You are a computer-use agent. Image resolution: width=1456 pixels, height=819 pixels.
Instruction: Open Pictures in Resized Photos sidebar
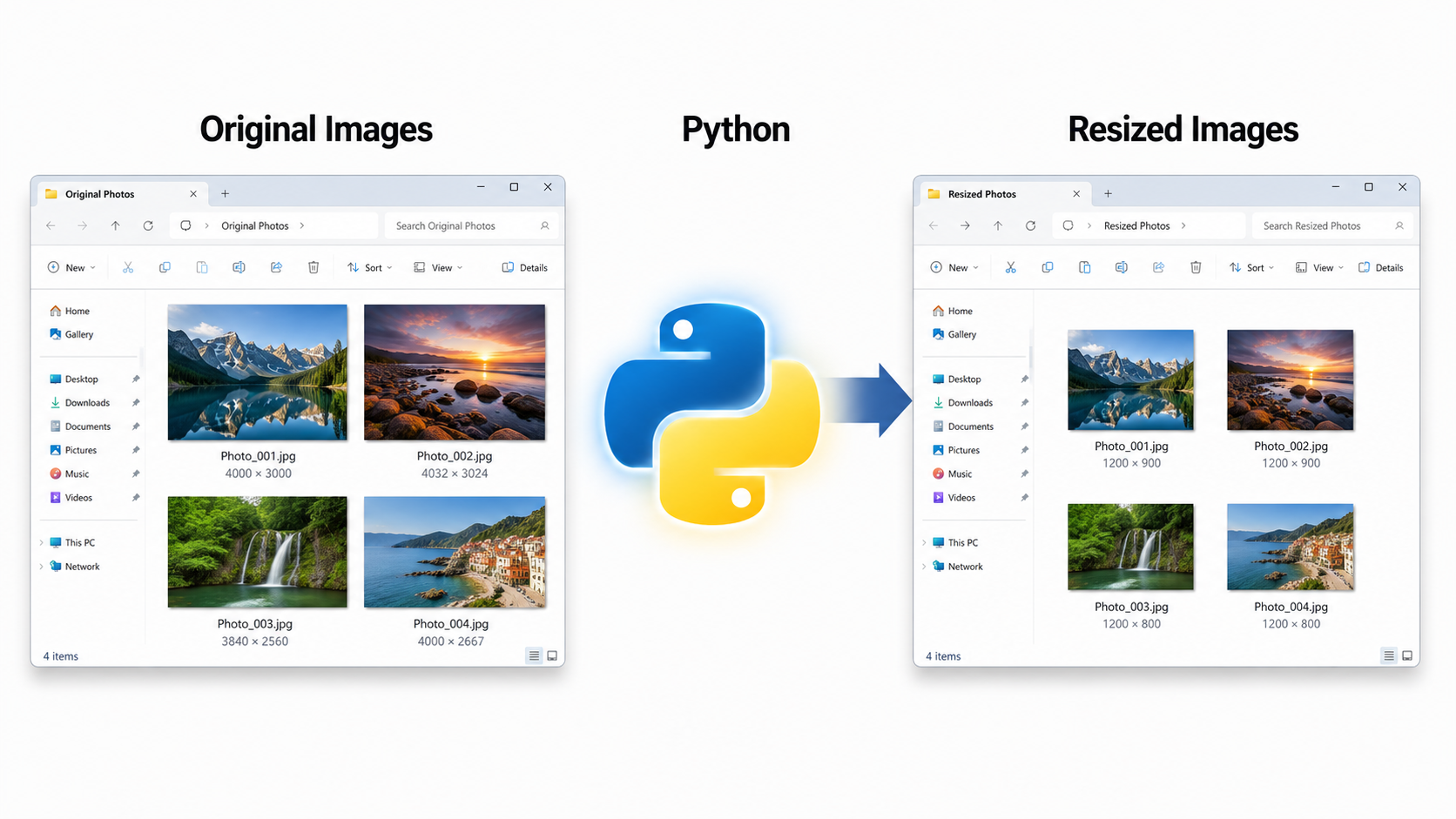(964, 450)
